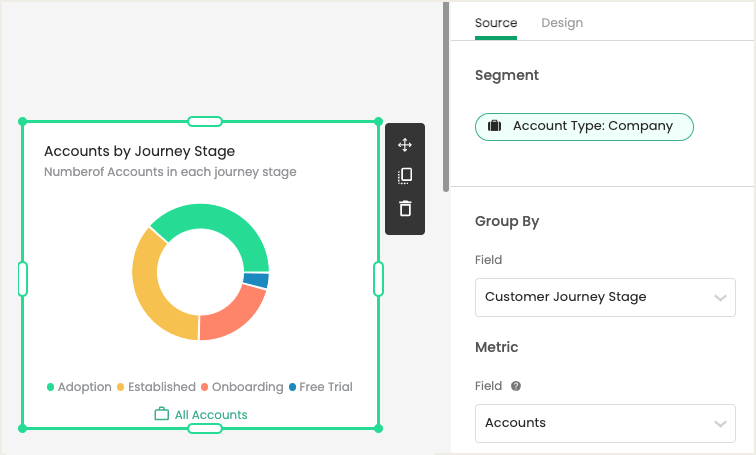Open the Customer Journey Stage dropdown
The image size is (756, 455).
(605, 297)
